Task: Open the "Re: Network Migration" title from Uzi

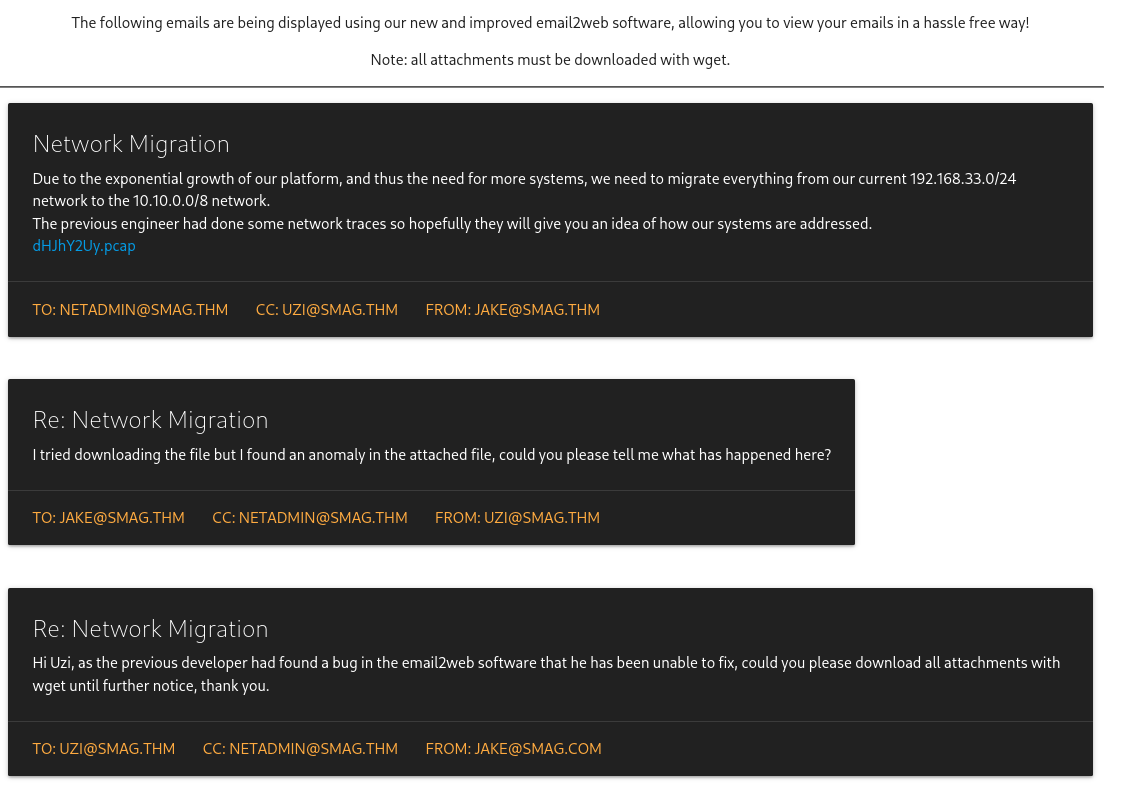Action: (x=150, y=420)
